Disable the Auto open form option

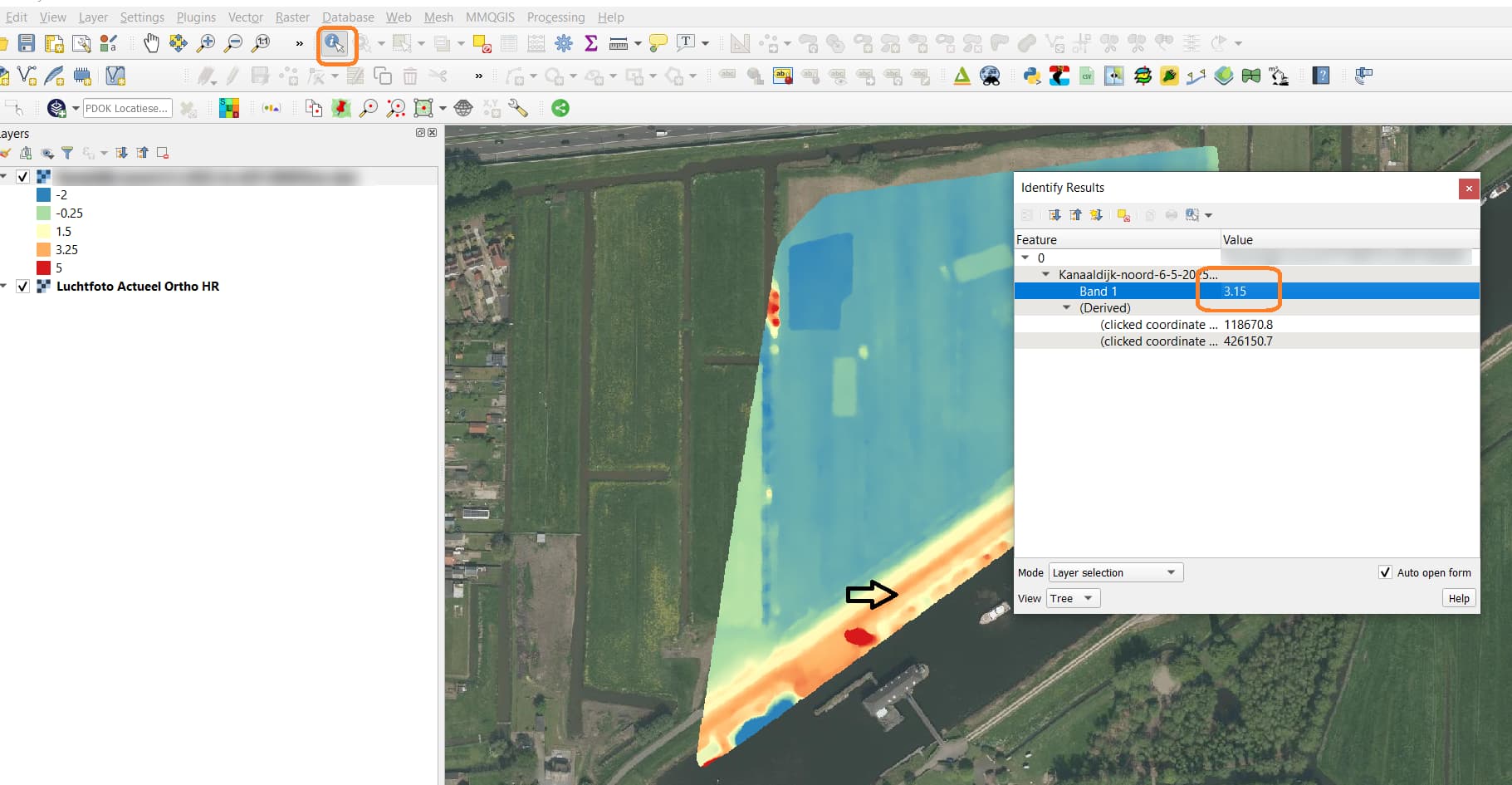pos(1385,572)
